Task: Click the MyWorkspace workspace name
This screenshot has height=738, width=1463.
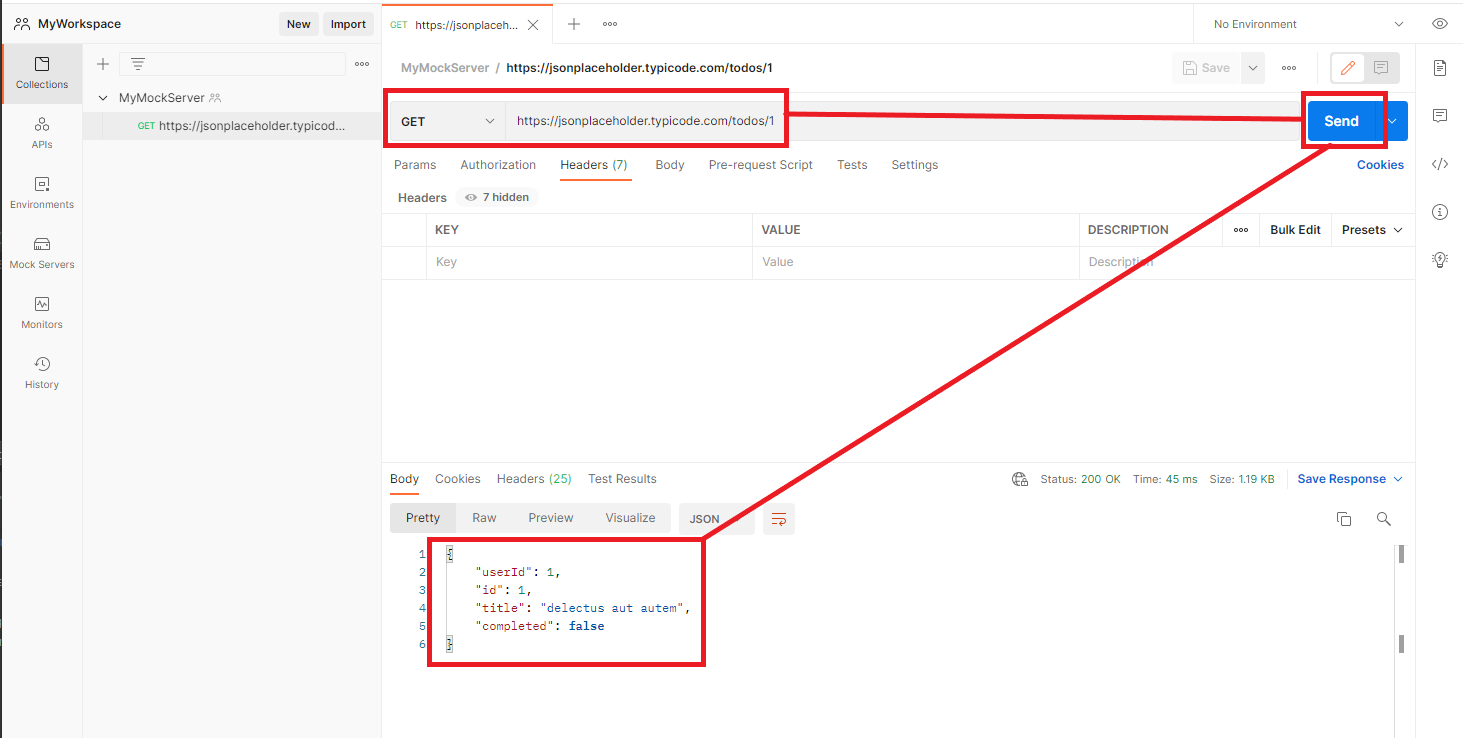Action: [x=79, y=24]
